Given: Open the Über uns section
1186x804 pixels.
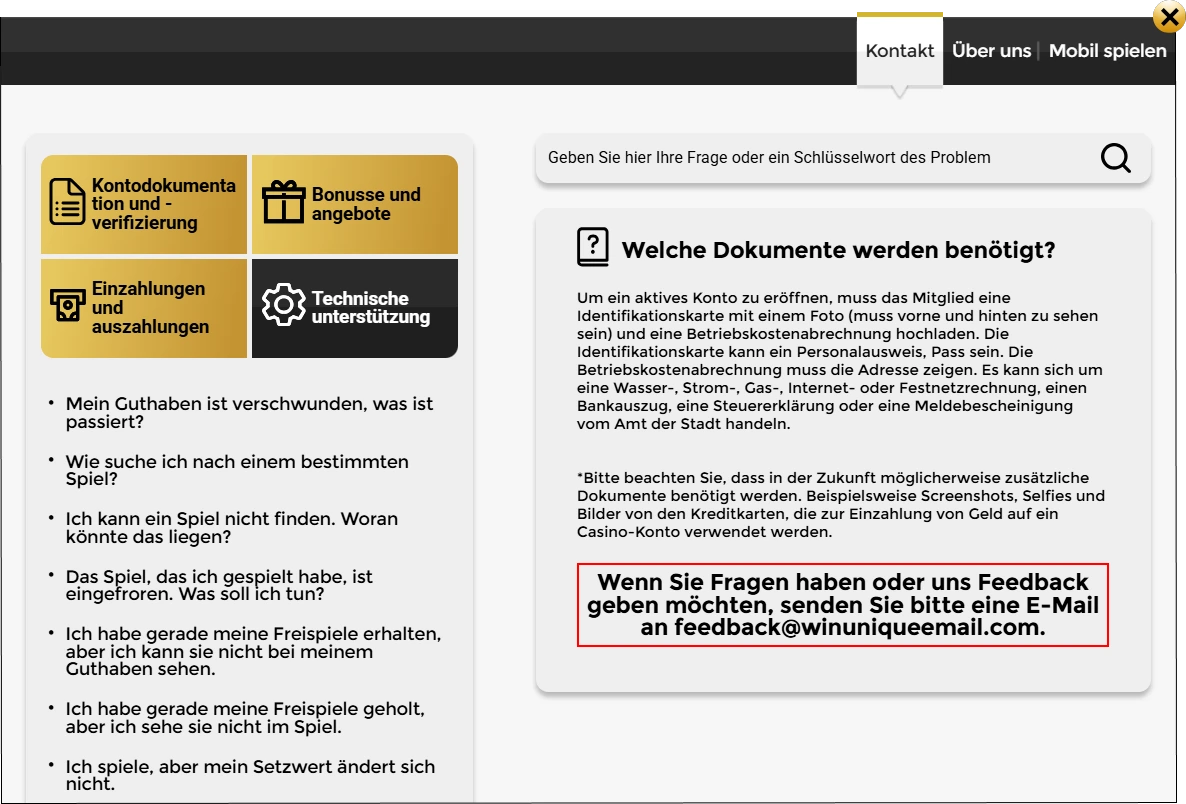Looking at the screenshot, I should [992, 50].
